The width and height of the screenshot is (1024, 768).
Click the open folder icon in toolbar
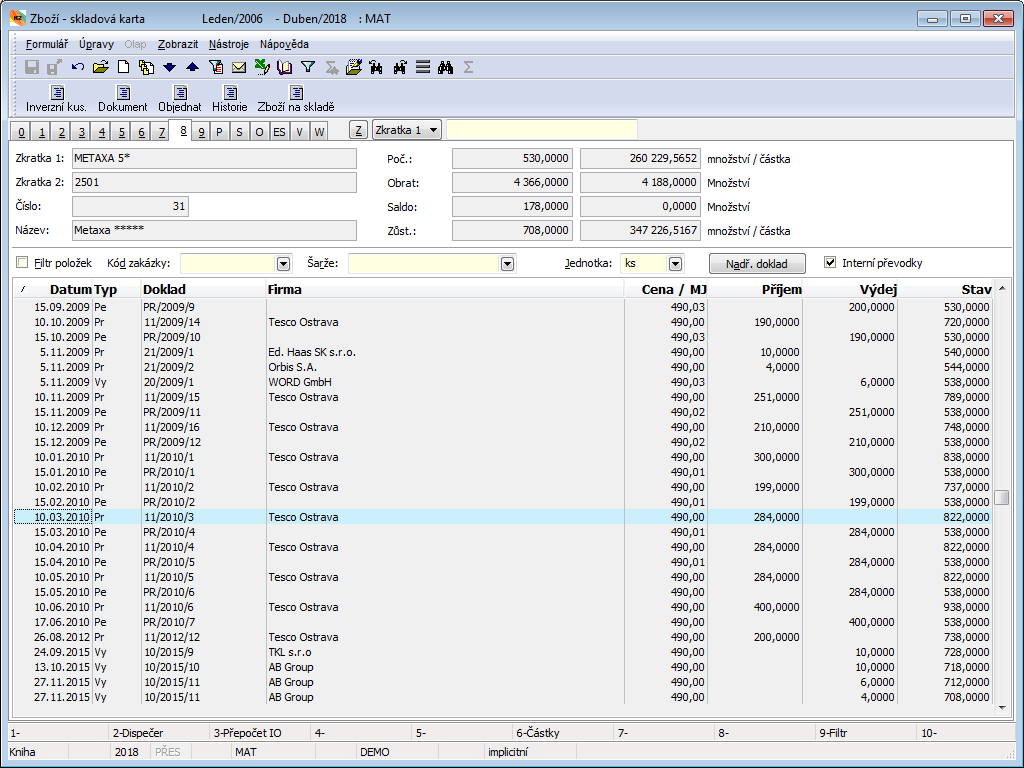coord(100,68)
